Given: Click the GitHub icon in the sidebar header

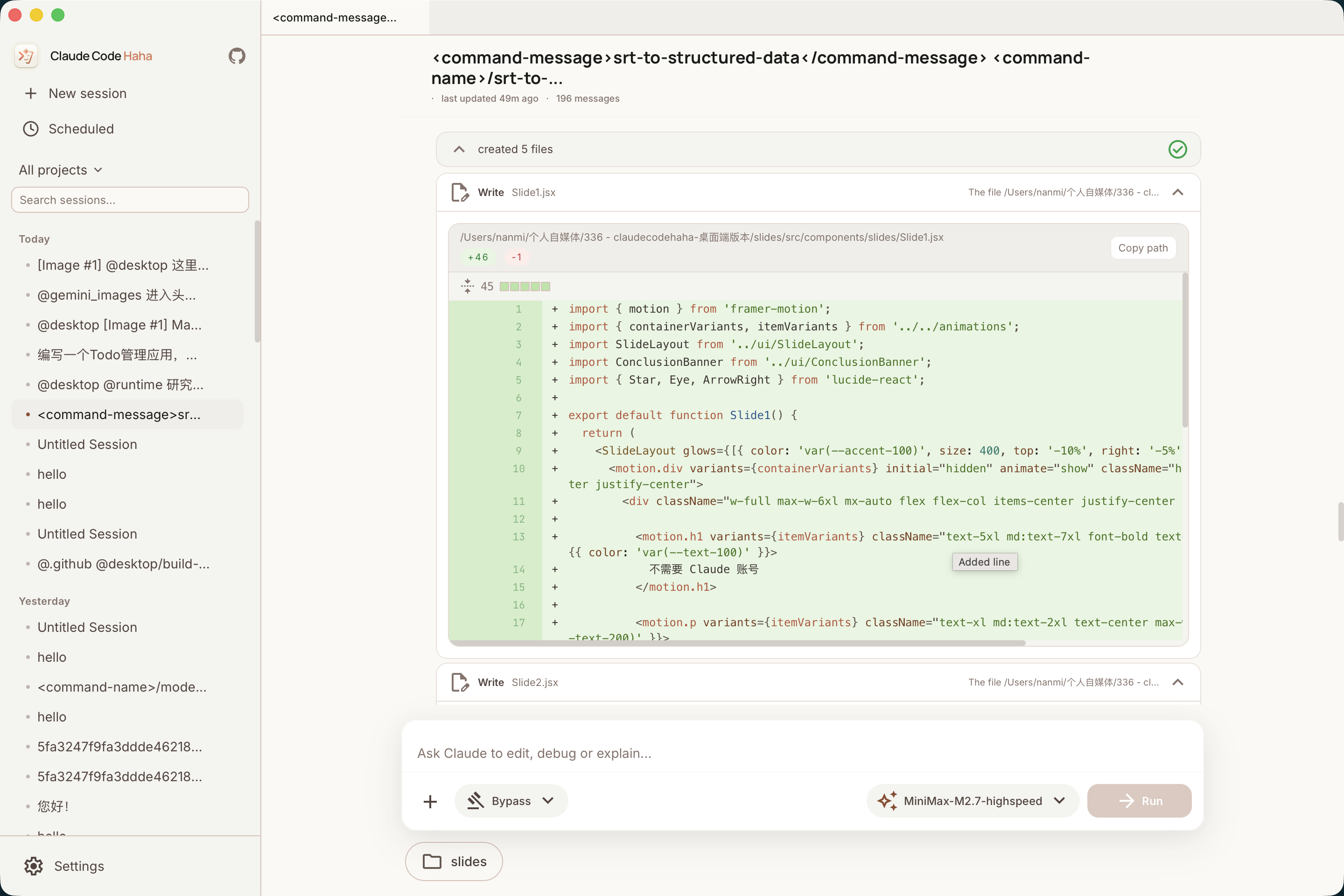Looking at the screenshot, I should tap(237, 56).
